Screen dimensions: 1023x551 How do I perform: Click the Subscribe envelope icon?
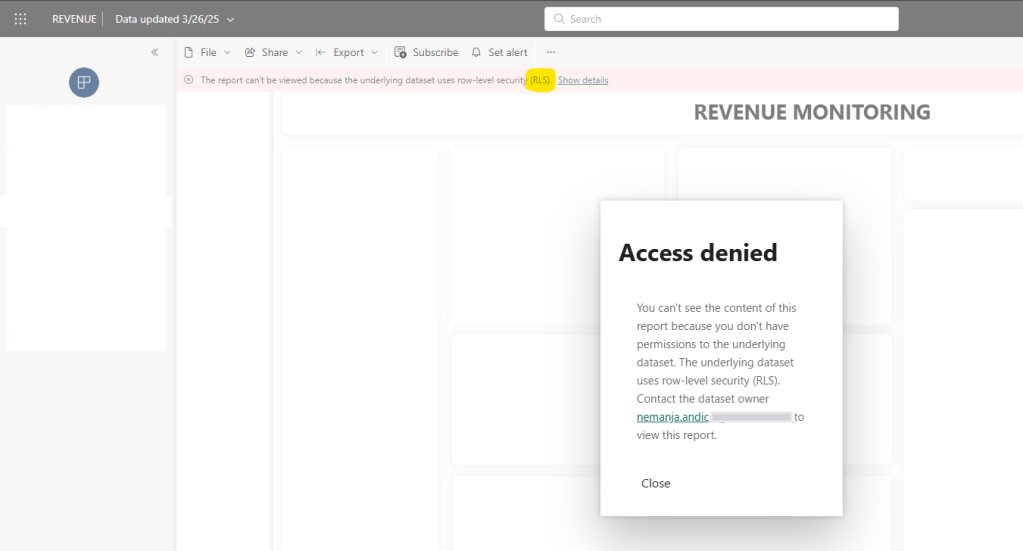400,52
